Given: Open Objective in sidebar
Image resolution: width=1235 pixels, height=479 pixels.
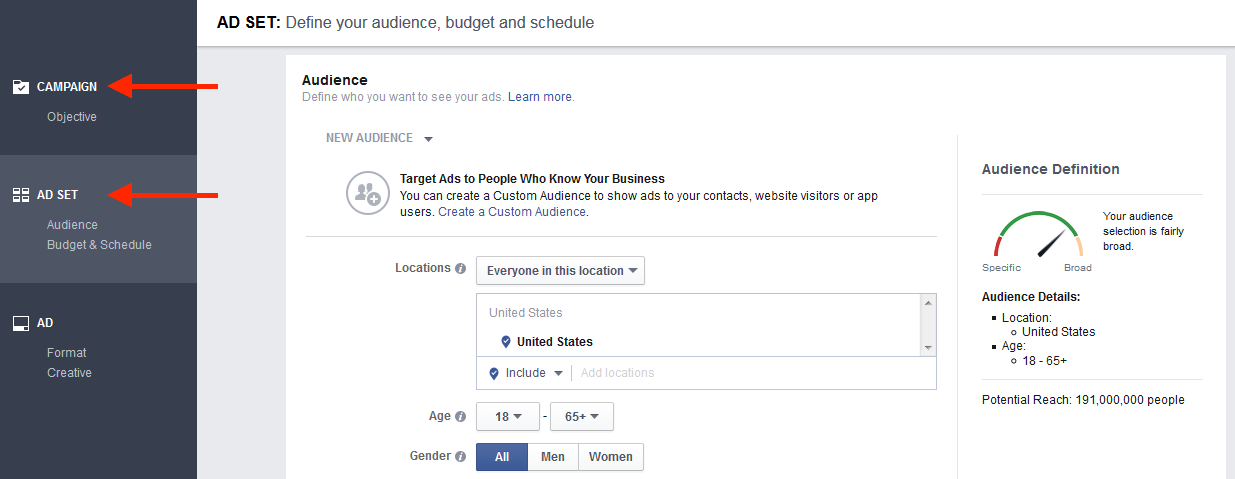Looking at the screenshot, I should click(x=72, y=117).
